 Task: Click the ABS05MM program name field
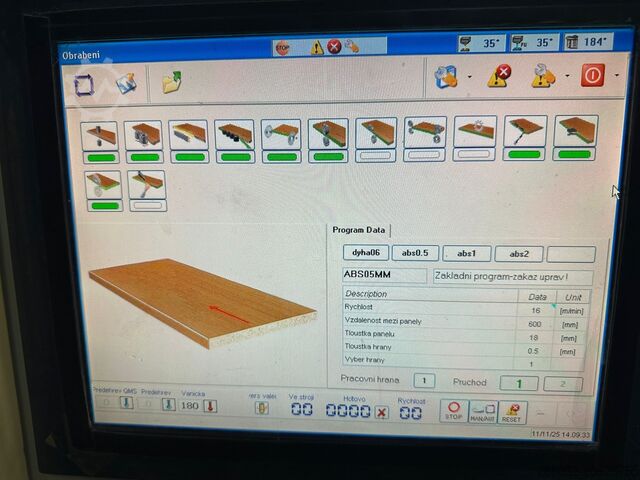(385, 276)
